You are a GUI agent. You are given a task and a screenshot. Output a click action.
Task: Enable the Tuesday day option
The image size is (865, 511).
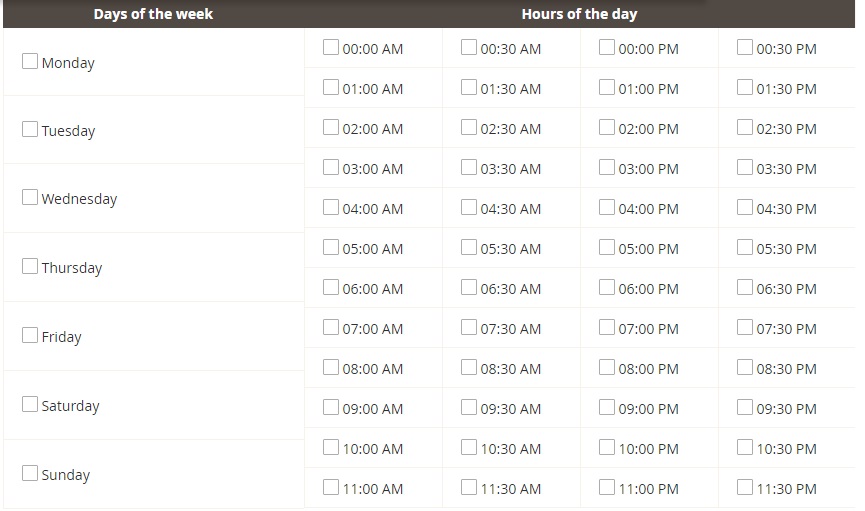(x=30, y=129)
